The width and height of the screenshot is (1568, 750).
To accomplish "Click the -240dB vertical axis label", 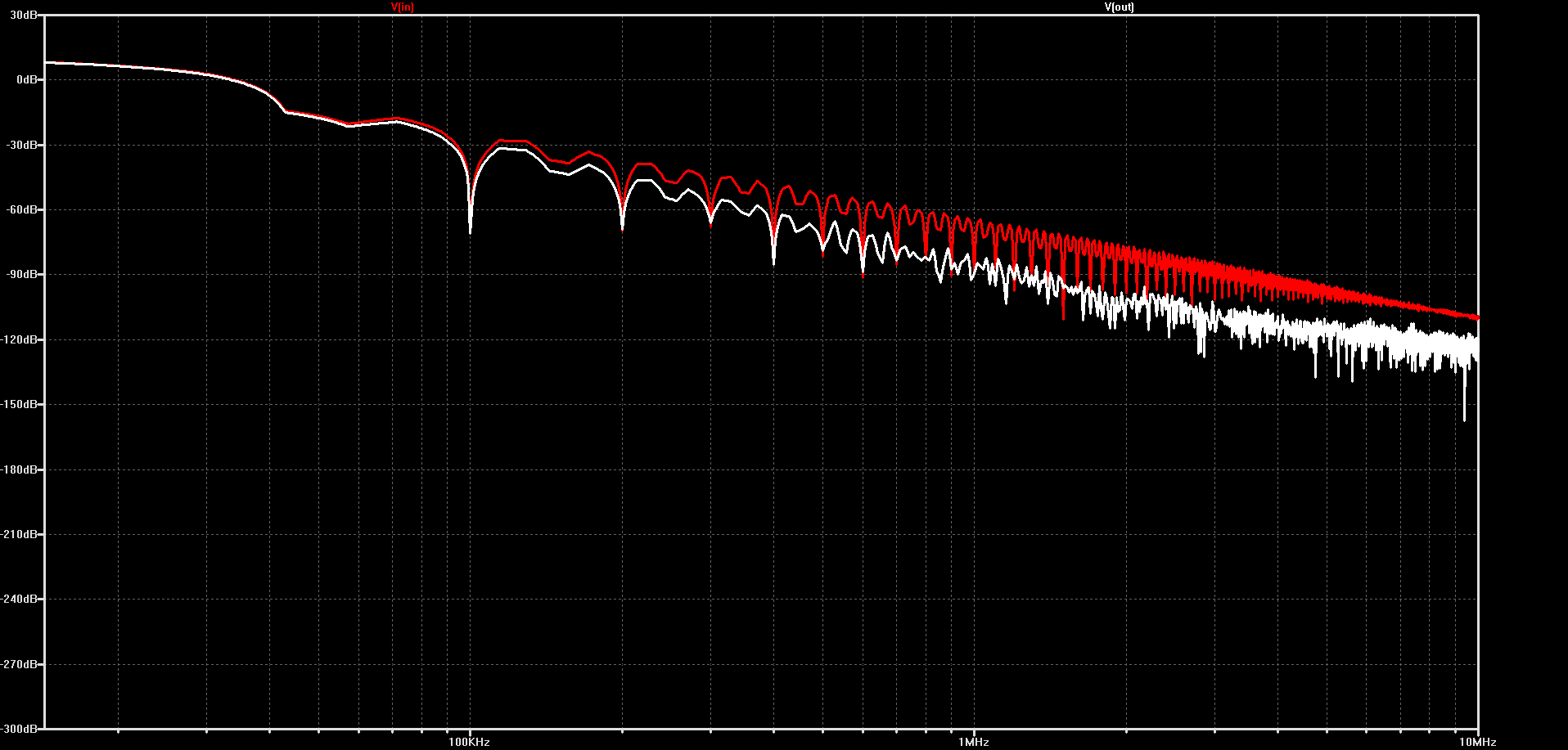I will [x=20, y=599].
